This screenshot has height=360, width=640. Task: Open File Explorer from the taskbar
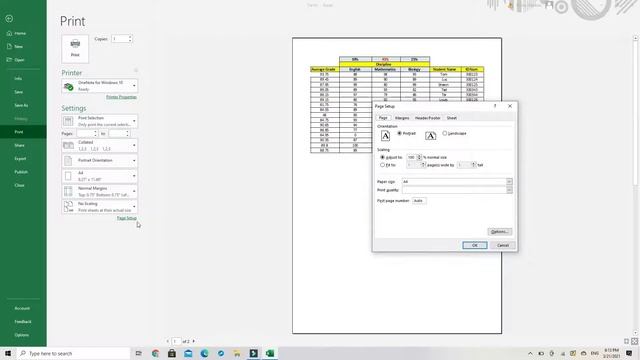click(237, 353)
